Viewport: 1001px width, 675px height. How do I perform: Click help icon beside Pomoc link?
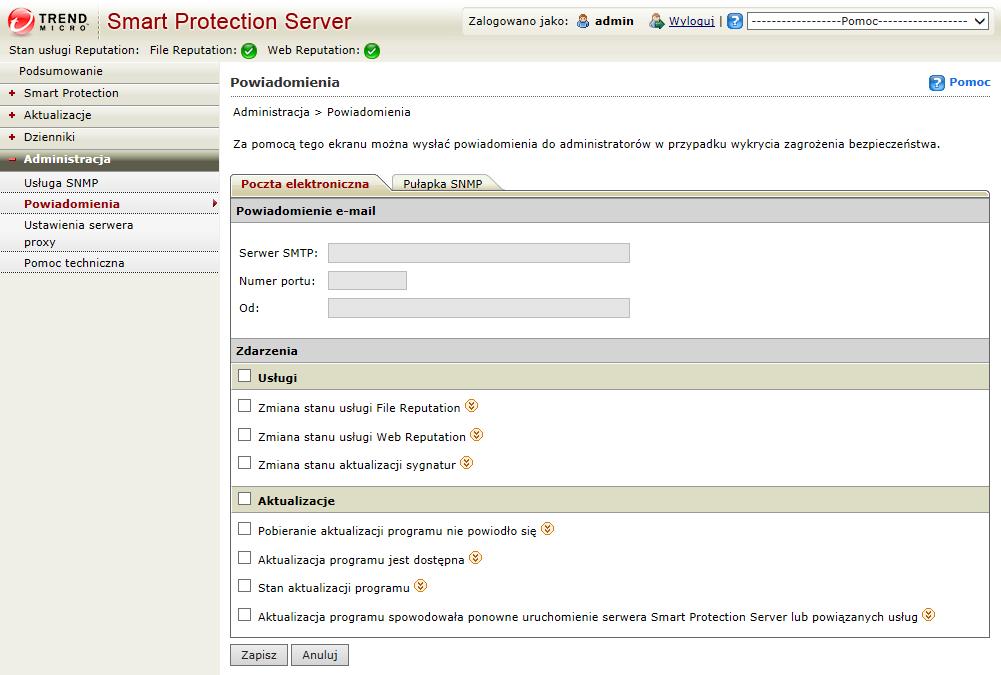click(937, 82)
